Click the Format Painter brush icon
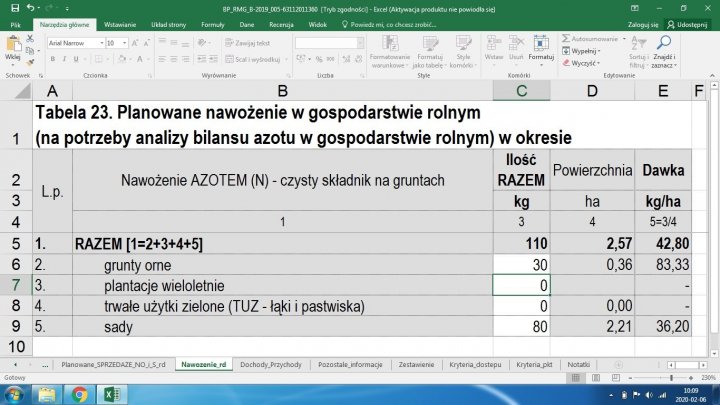This screenshot has width=720, height=405. pos(30,62)
